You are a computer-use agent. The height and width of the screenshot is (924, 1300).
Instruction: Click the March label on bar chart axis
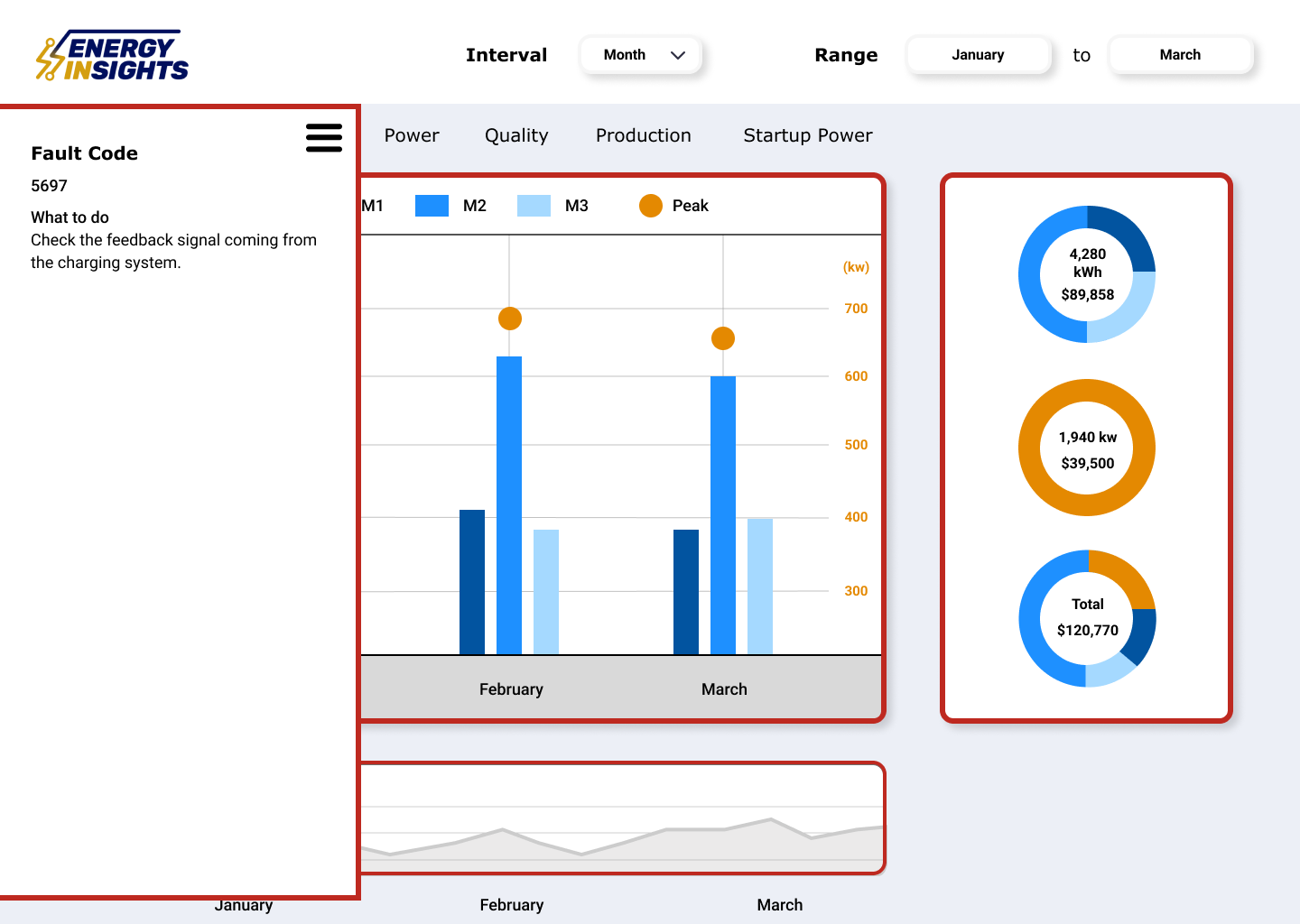click(x=724, y=689)
